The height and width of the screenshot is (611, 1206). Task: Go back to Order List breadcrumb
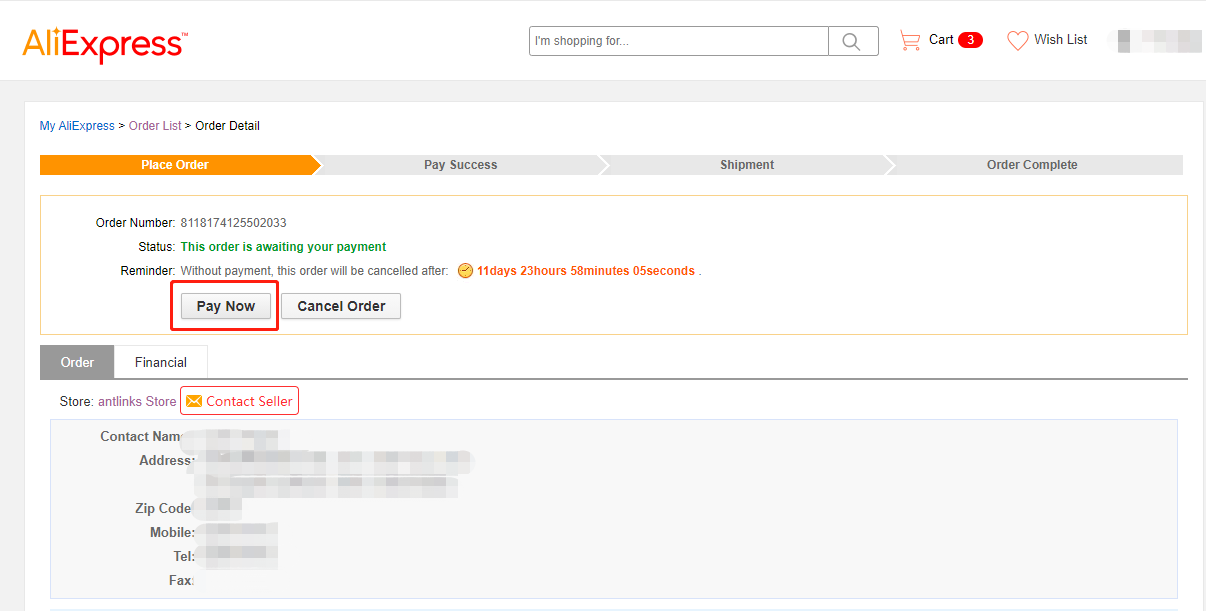(155, 126)
